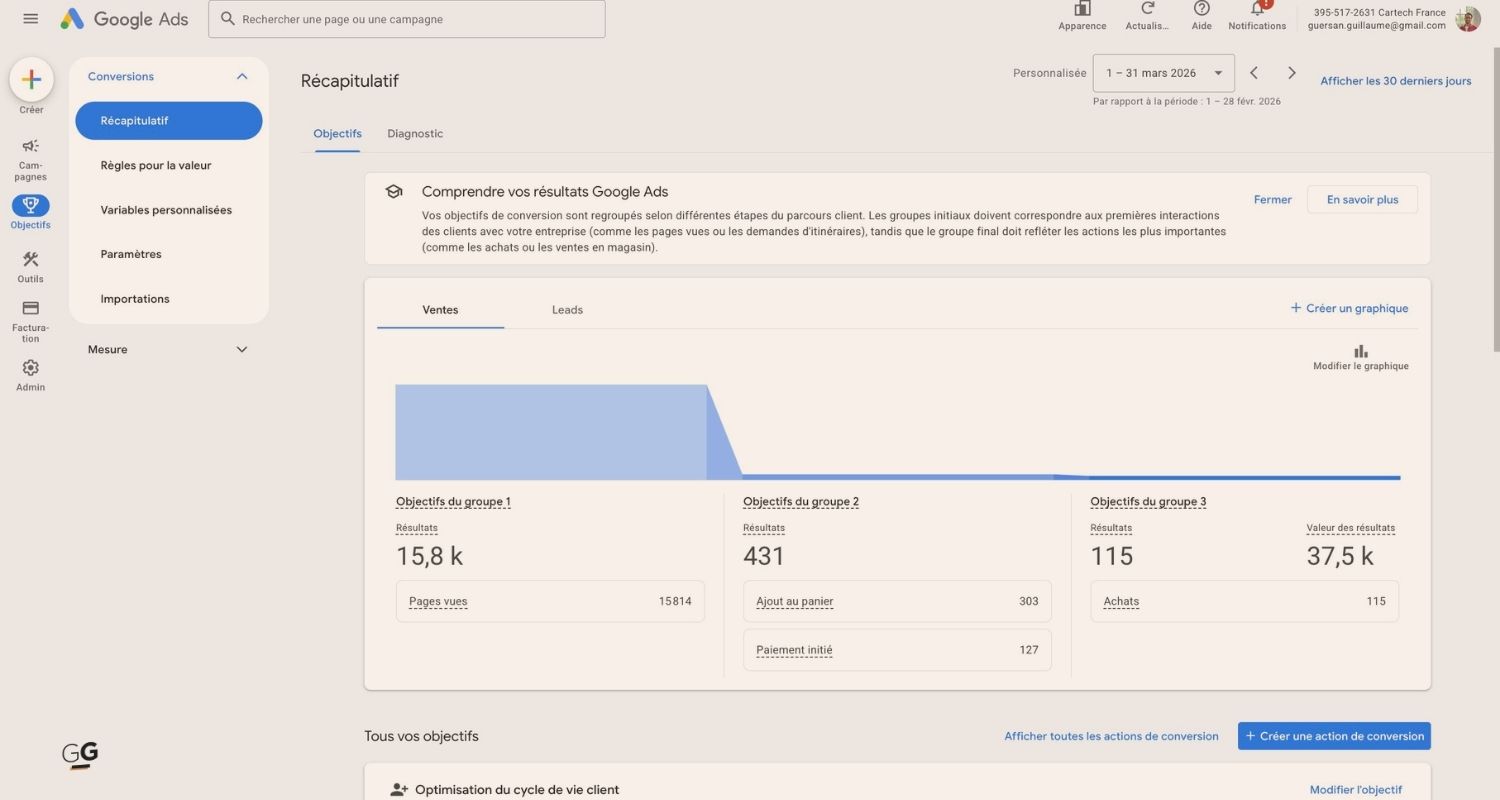
Task: Open the date range dropdown
Action: [x=1160, y=72]
